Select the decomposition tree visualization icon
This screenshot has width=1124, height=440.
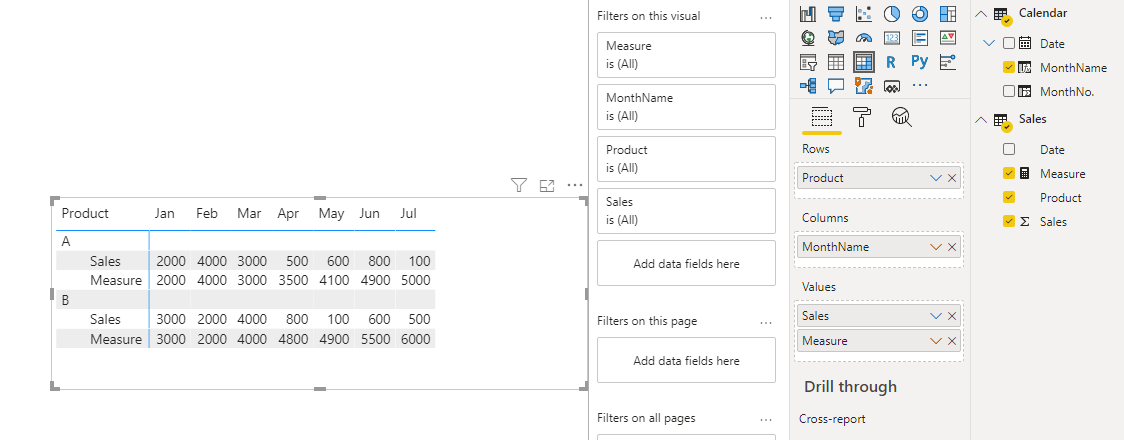(809, 86)
